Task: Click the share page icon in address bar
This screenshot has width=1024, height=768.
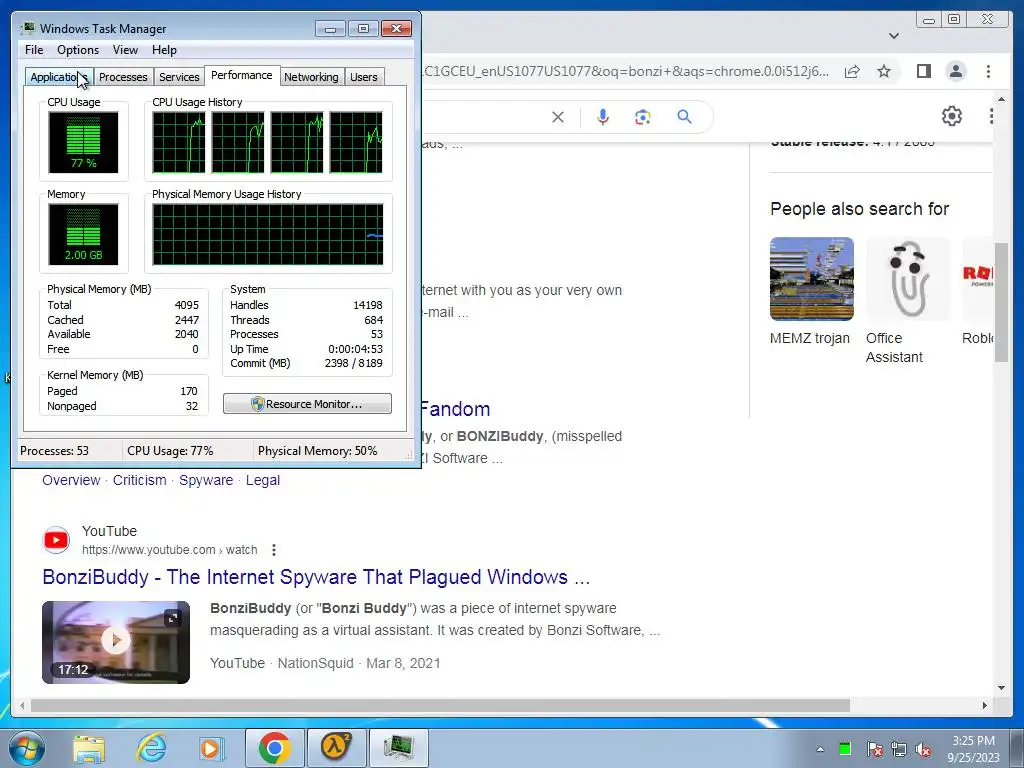Action: coord(852,71)
